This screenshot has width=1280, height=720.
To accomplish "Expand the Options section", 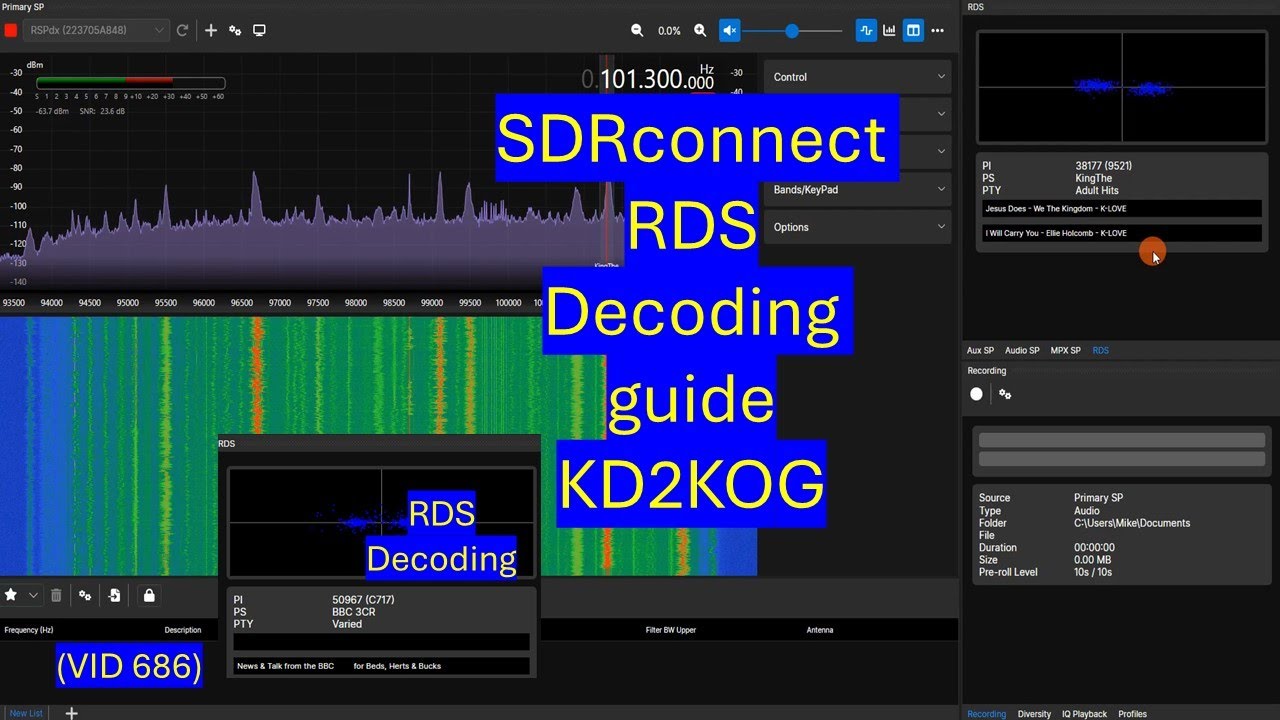I will pos(857,227).
